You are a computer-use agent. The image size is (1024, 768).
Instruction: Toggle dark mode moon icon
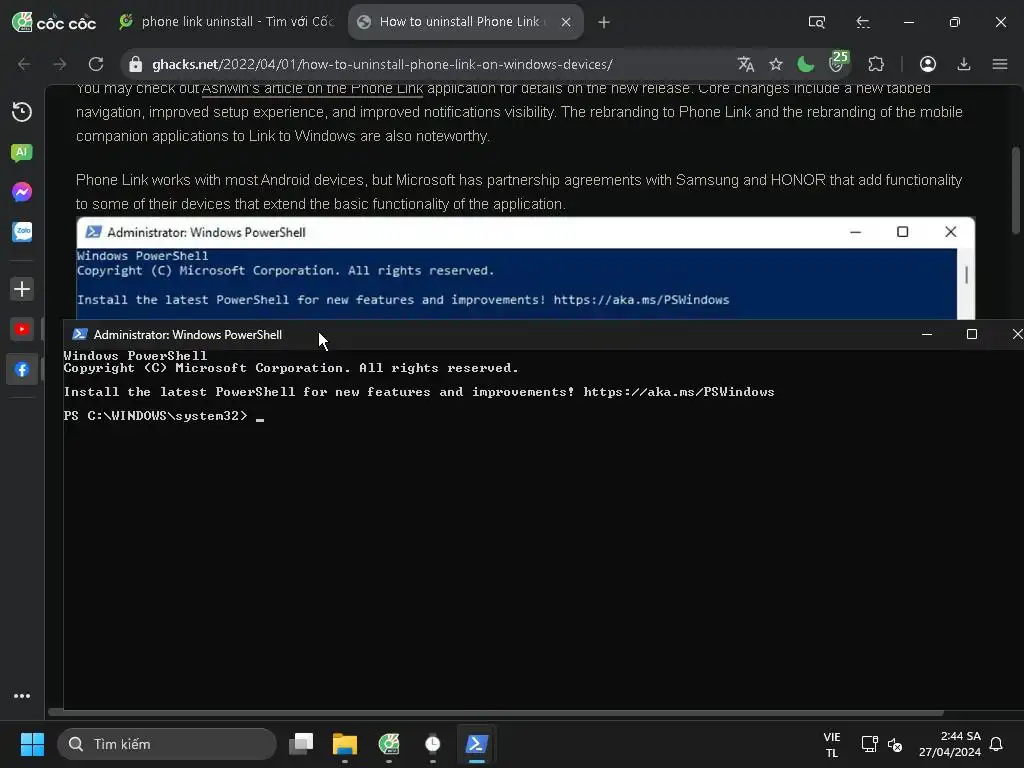(806, 64)
